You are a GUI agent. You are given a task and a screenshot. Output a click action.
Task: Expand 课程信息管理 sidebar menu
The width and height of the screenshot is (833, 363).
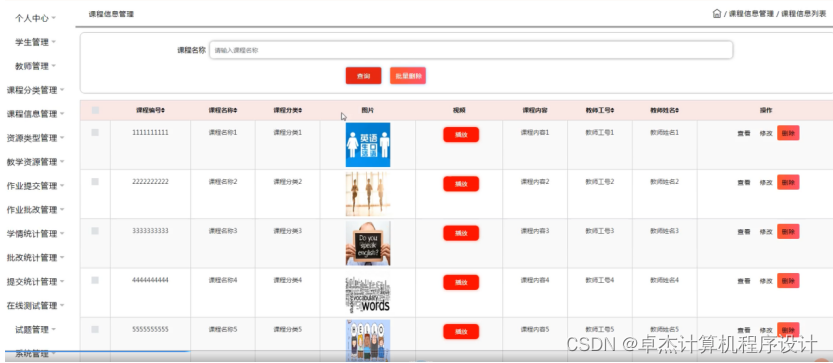point(35,114)
